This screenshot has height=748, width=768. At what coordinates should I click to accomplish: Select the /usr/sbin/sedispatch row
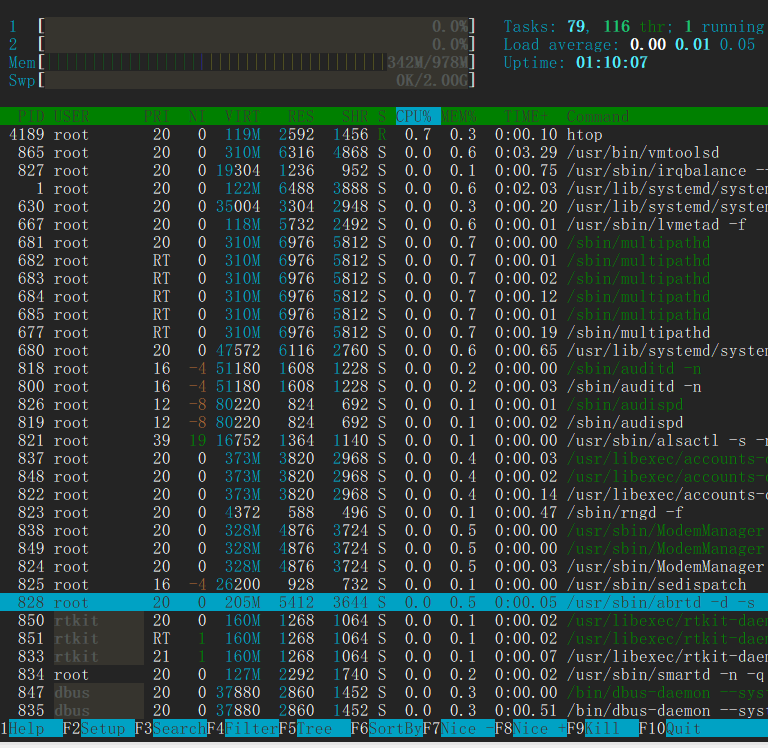[384, 584]
